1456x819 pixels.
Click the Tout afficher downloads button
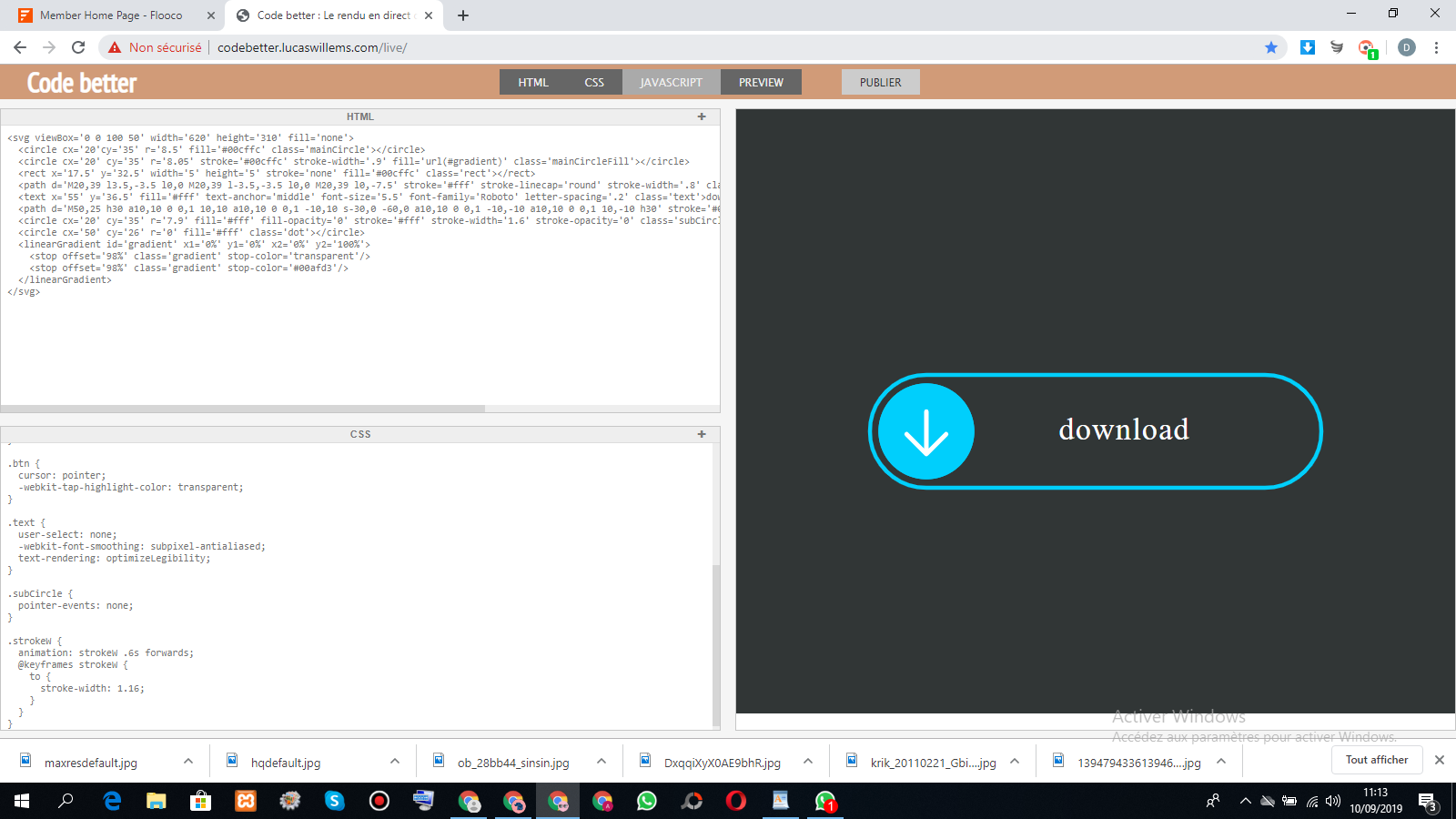(x=1376, y=760)
